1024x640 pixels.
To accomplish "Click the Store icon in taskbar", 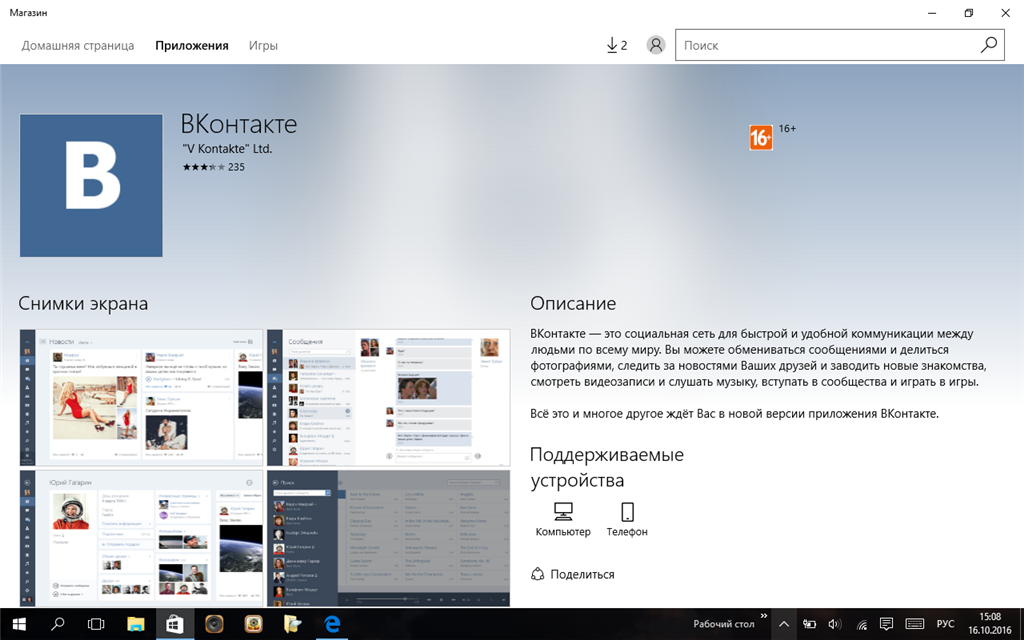I will tap(174, 624).
